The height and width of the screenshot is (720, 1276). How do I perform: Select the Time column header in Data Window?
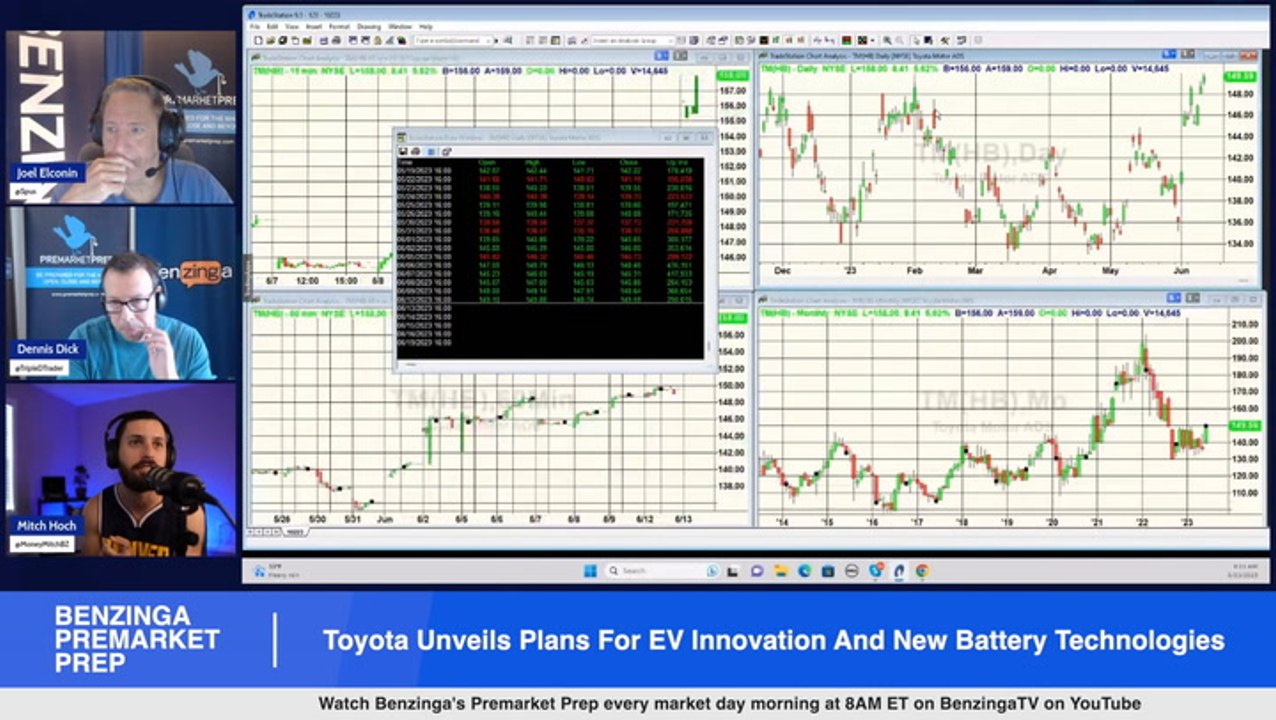tap(405, 162)
